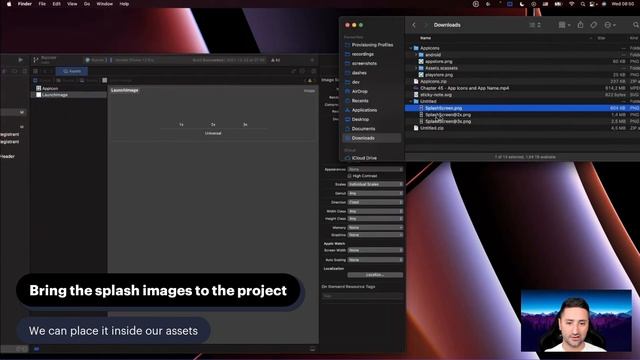This screenshot has width=640, height=360.
Task: Select the SplashScreen.png file row
Action: click(522, 108)
